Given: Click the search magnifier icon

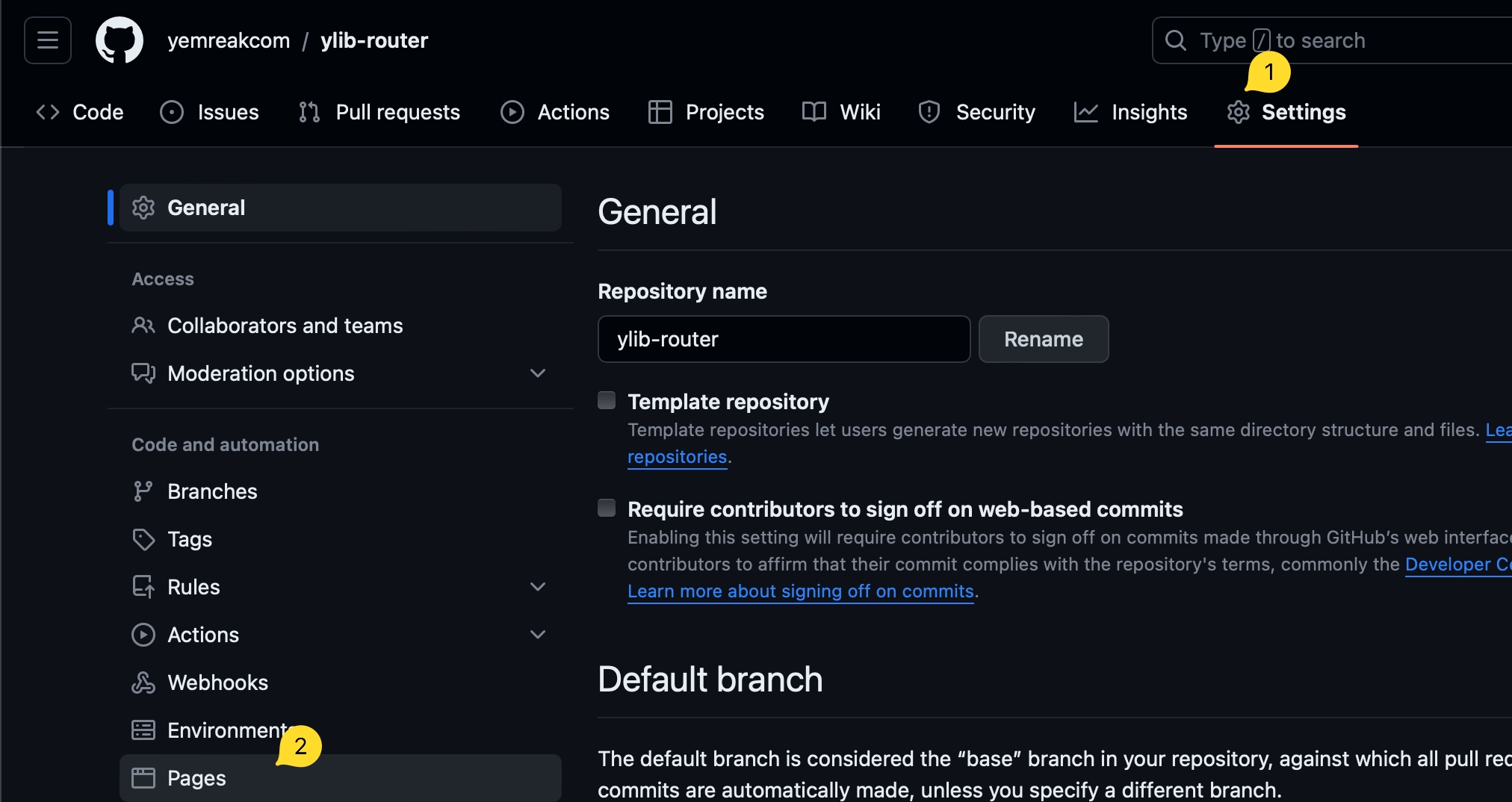Looking at the screenshot, I should [x=1175, y=40].
